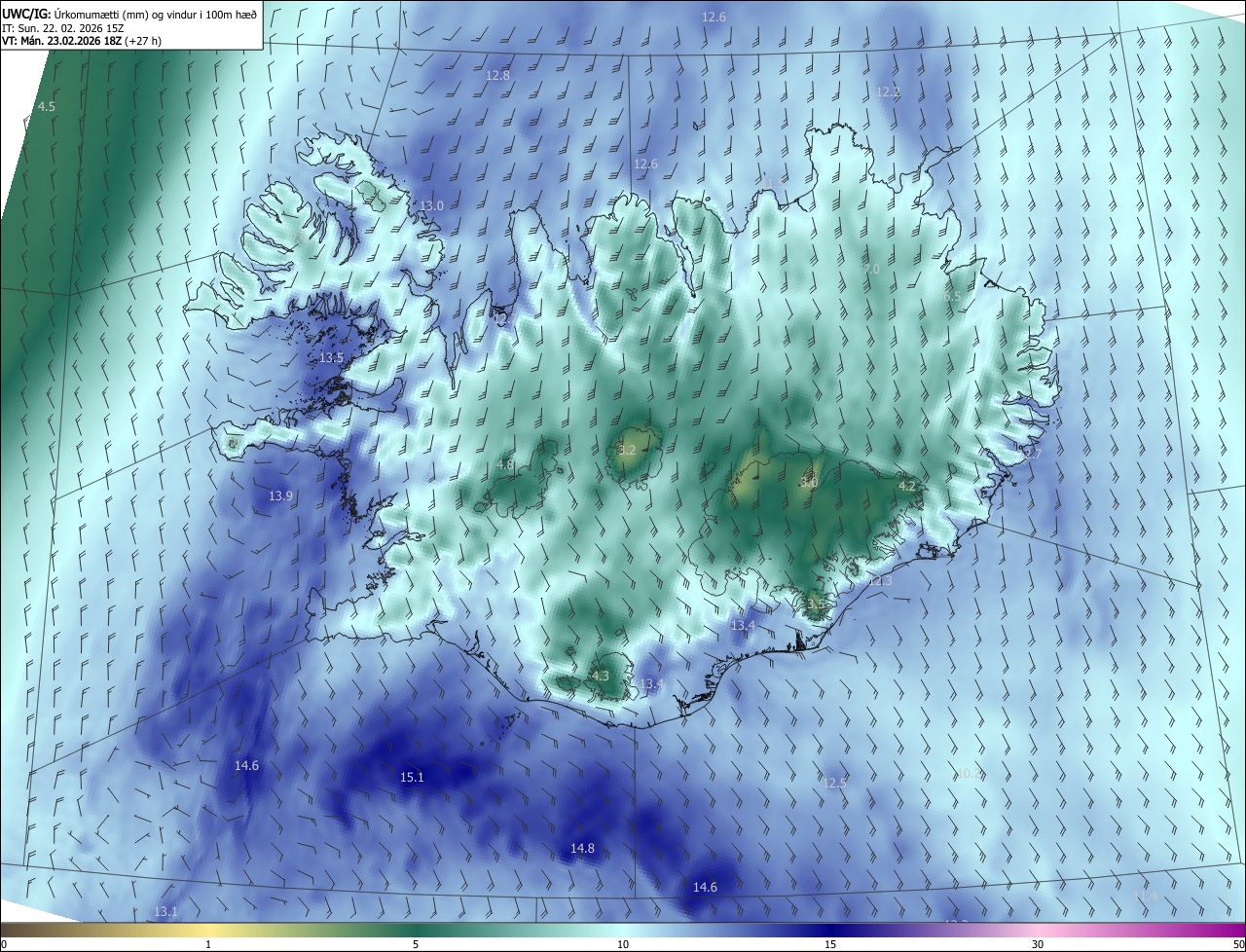The image size is (1246, 952).
Task: Click the 10 tick on the color scale
Action: coord(623,944)
